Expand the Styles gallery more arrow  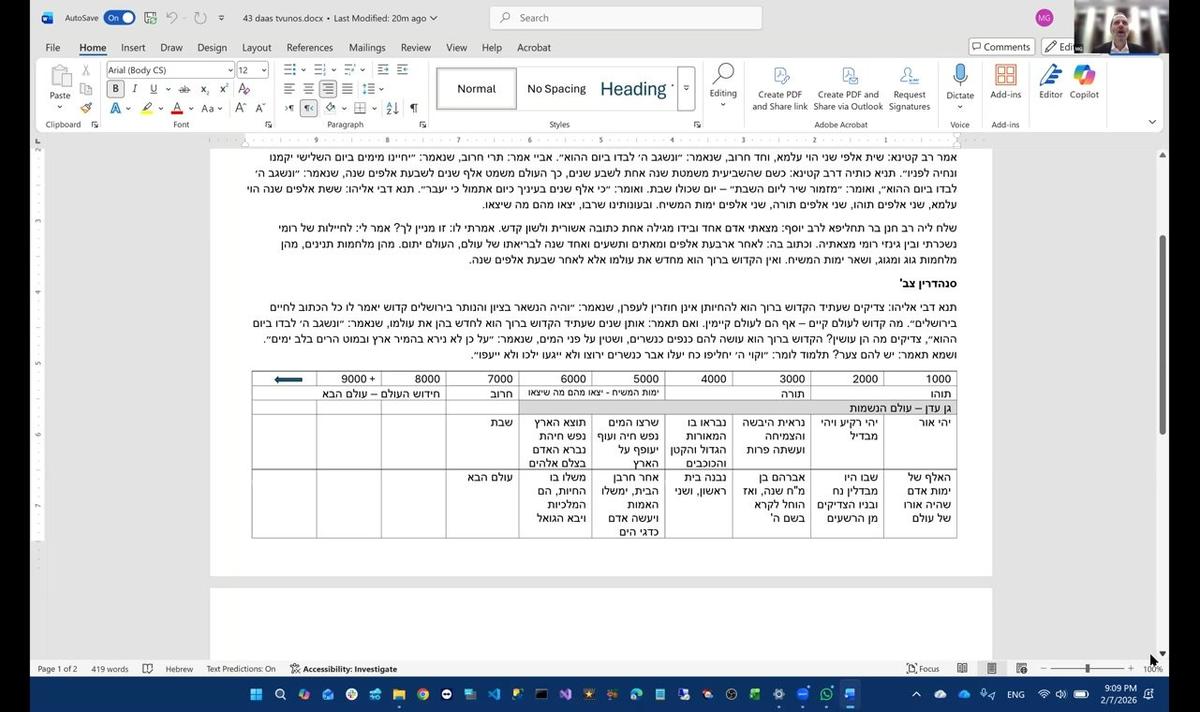[x=686, y=89]
